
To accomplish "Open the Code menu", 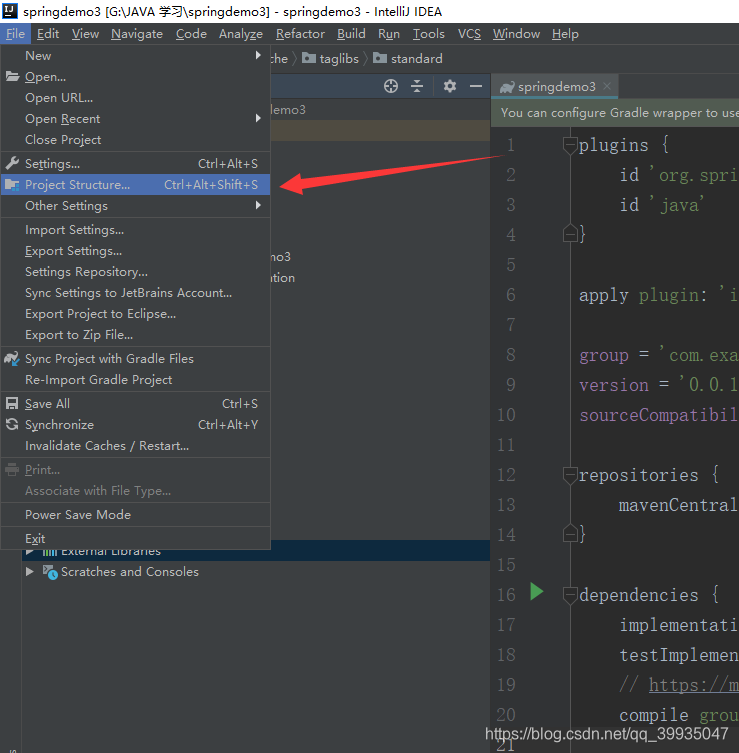I will click(x=191, y=34).
